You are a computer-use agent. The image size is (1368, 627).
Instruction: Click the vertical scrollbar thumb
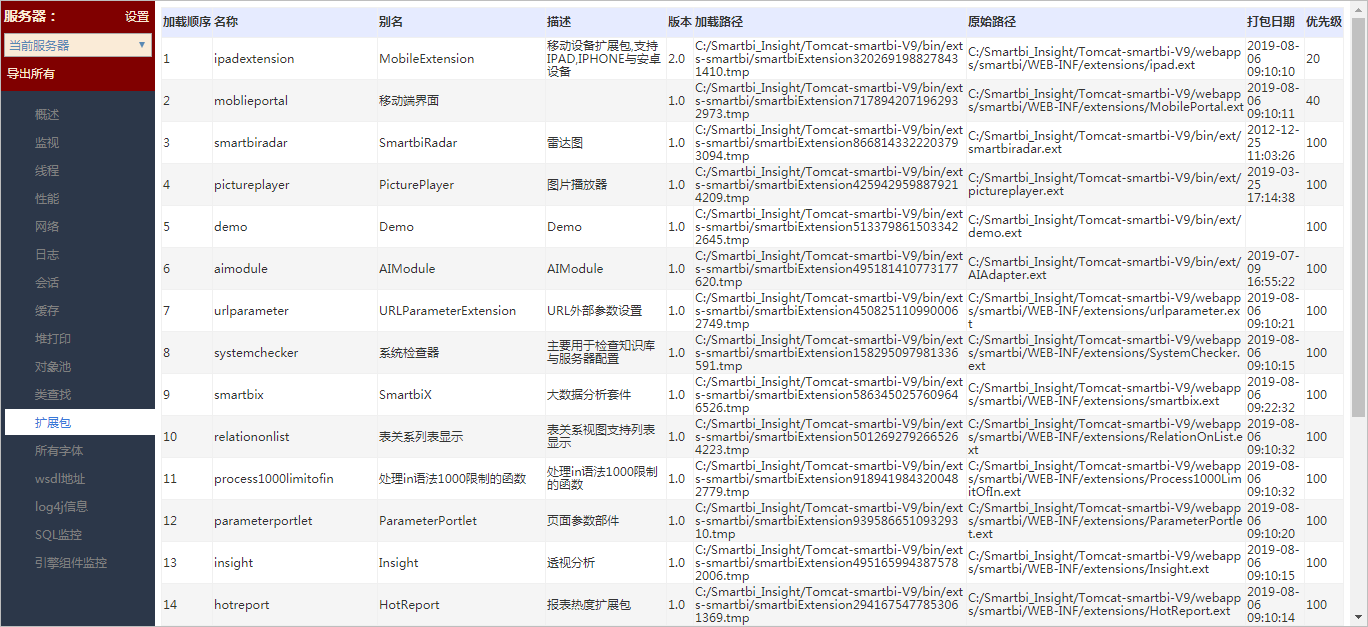(1359, 216)
